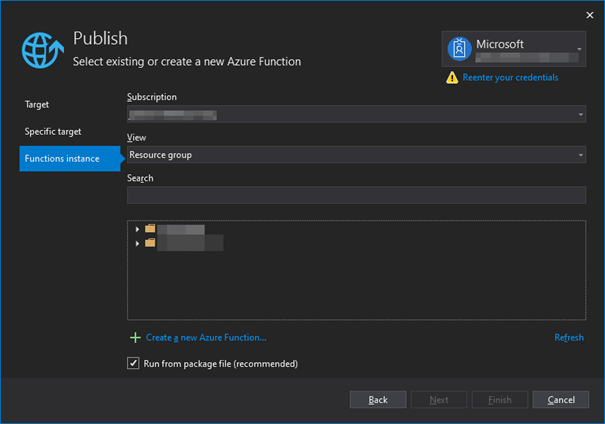Viewport: 605px width, 424px height.
Task: Expand the first resource group tree node
Action: [x=137, y=229]
